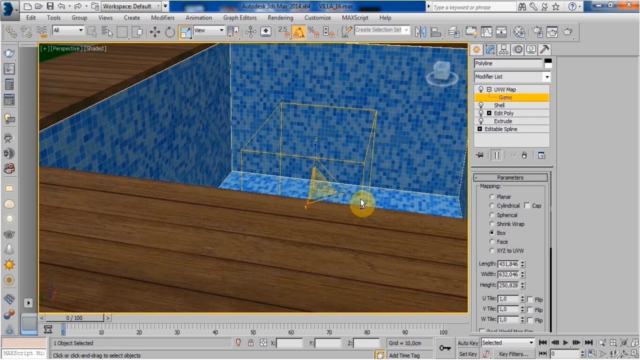
Task: Click Configure Modifier Sets icon
Action: [541, 155]
